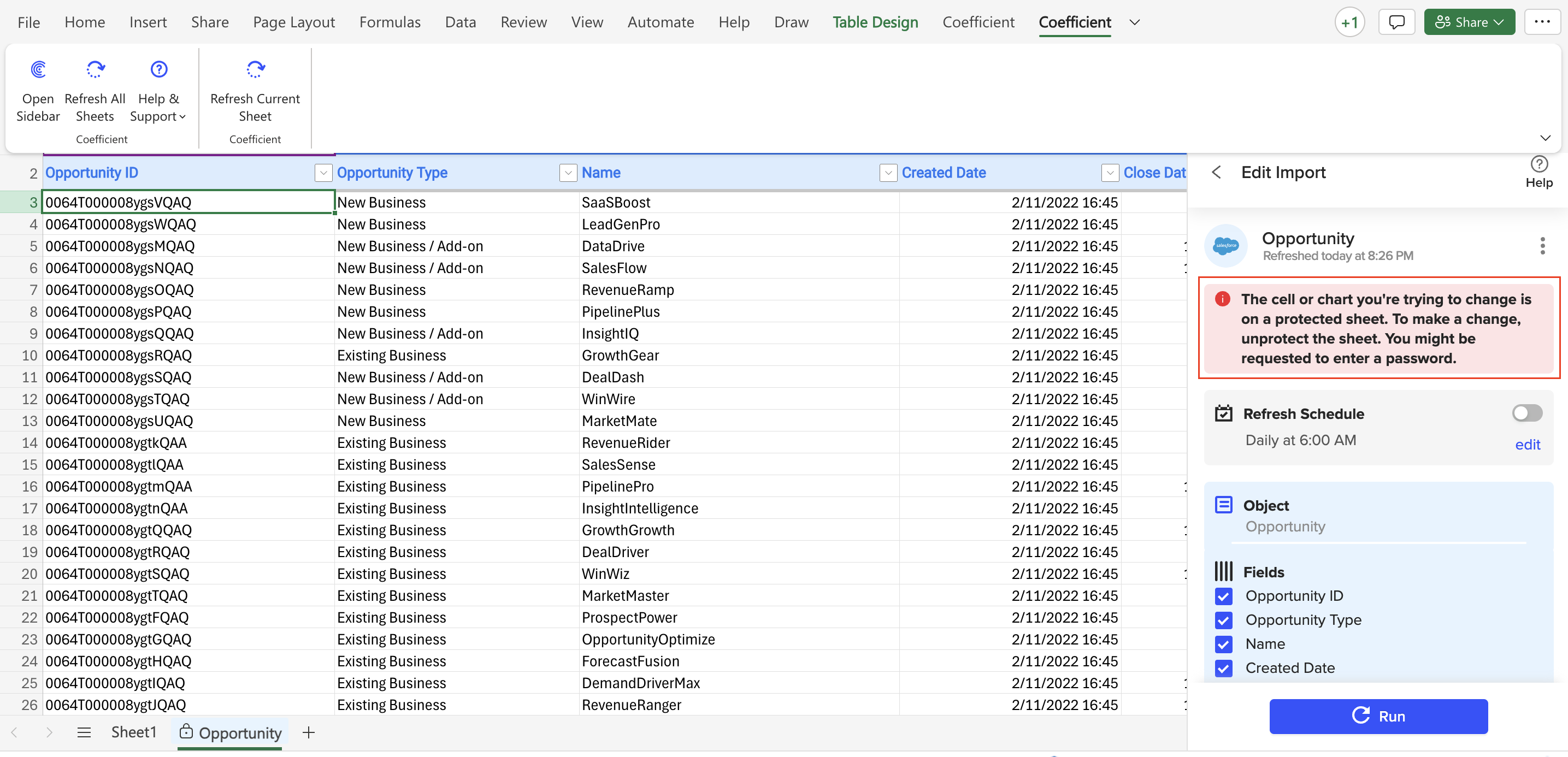Click Refresh Current Sheet icon
Viewport: 1568px width, 757px height.
(x=255, y=69)
